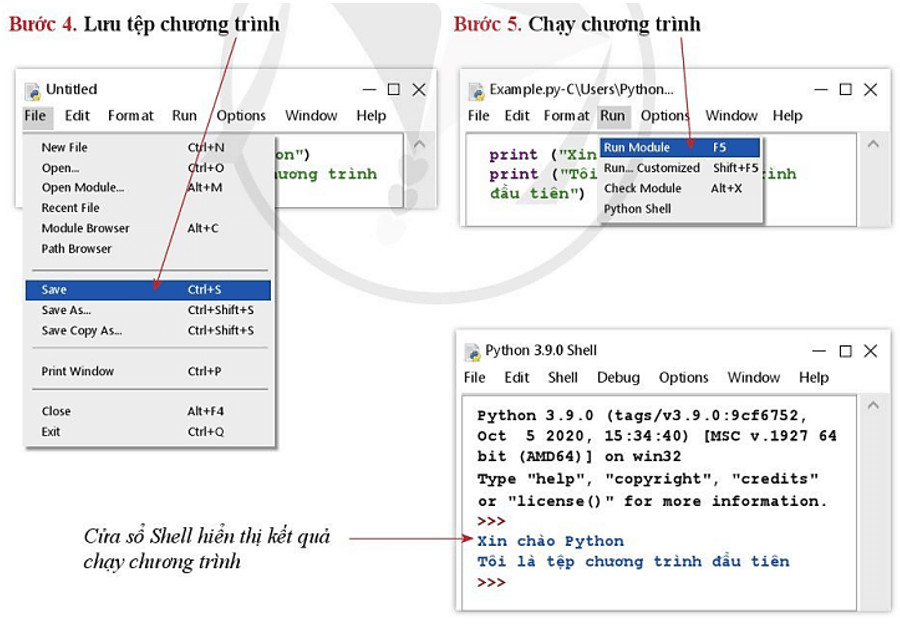Choose Open... from File menu
The image size is (900, 624).
tap(148, 168)
